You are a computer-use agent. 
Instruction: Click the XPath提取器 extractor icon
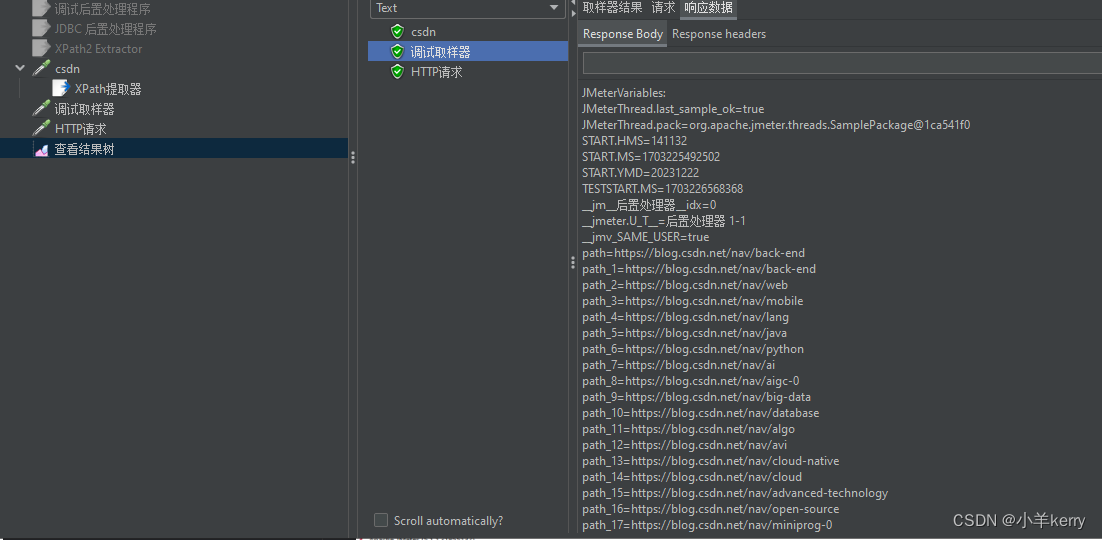click(x=61, y=89)
